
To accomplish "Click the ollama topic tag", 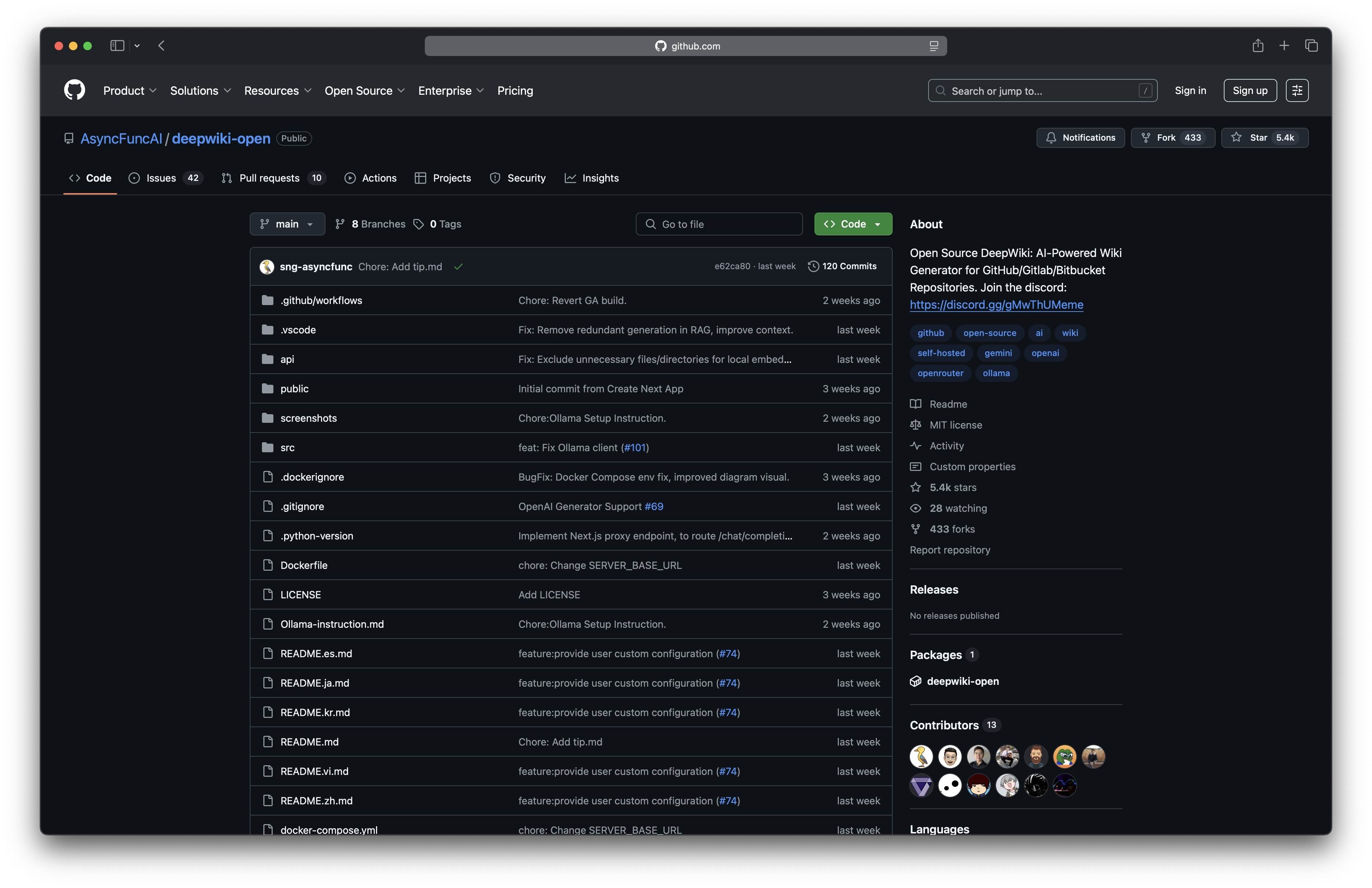I will click(x=996, y=373).
